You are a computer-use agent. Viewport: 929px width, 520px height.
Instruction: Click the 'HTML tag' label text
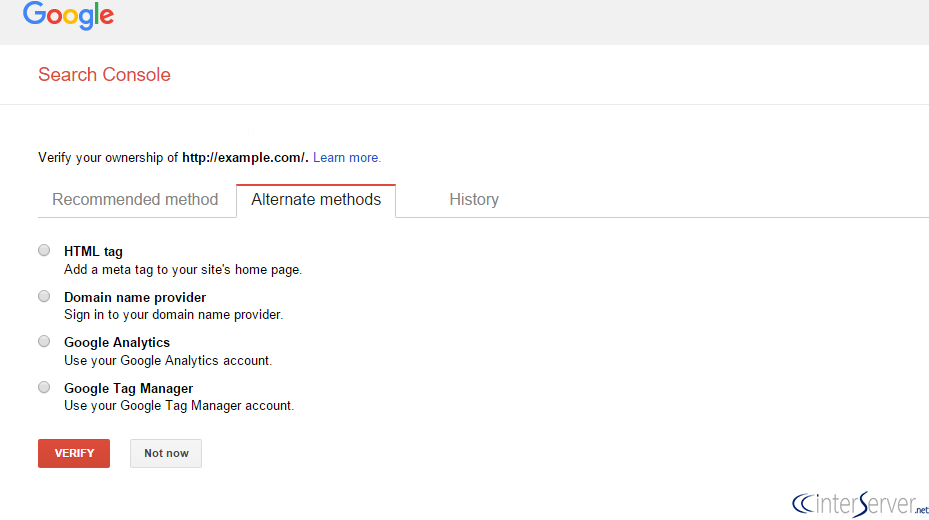click(93, 252)
